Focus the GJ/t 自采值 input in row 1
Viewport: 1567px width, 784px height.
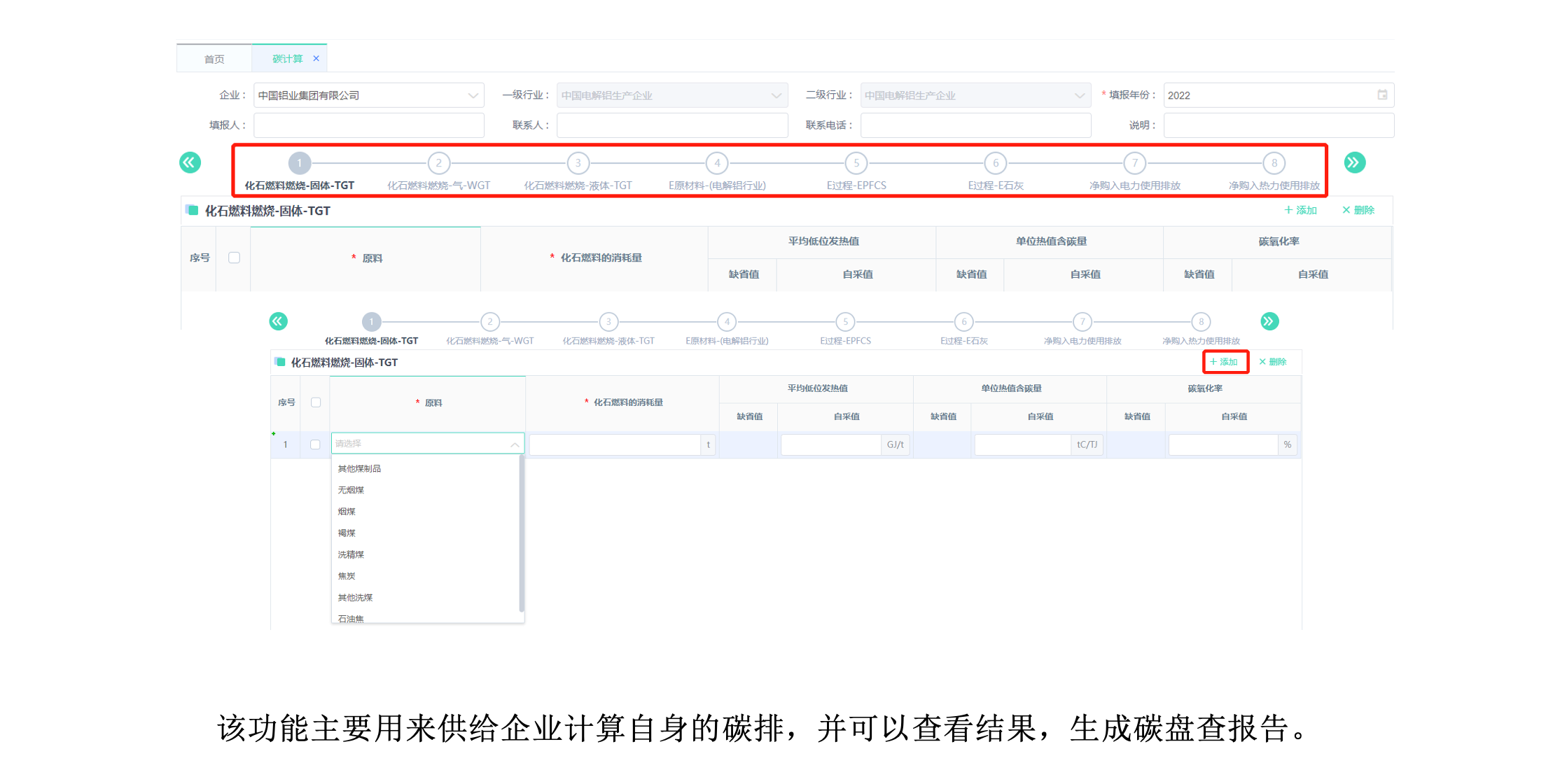tap(831, 444)
